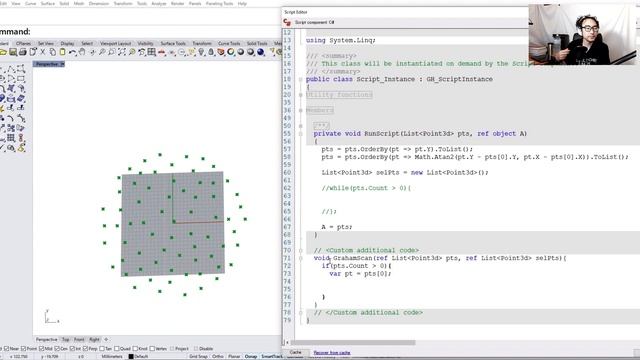This screenshot has height=360, width=640.
Task: Click the Cache button in the Script Editor
Action: 296,352
